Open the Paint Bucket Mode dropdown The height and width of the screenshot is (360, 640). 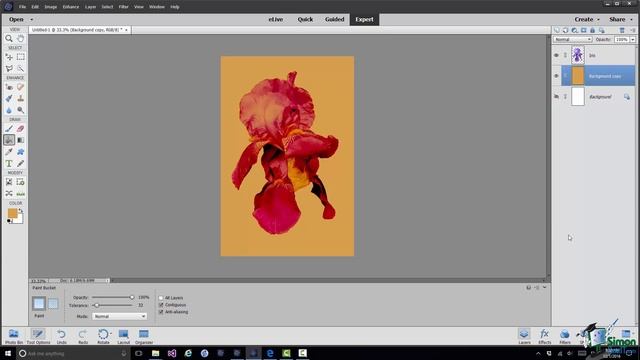coord(119,316)
